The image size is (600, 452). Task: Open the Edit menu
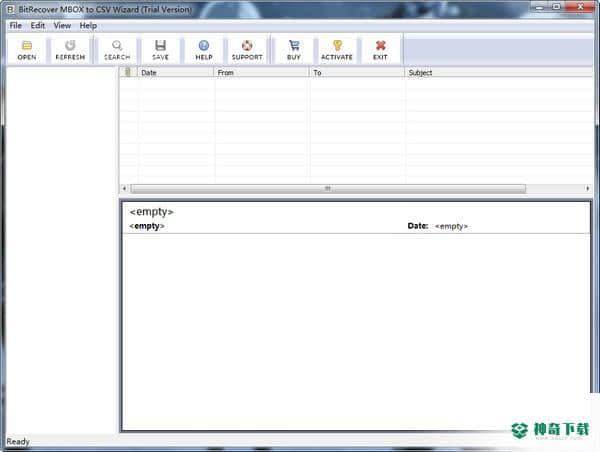pos(38,26)
